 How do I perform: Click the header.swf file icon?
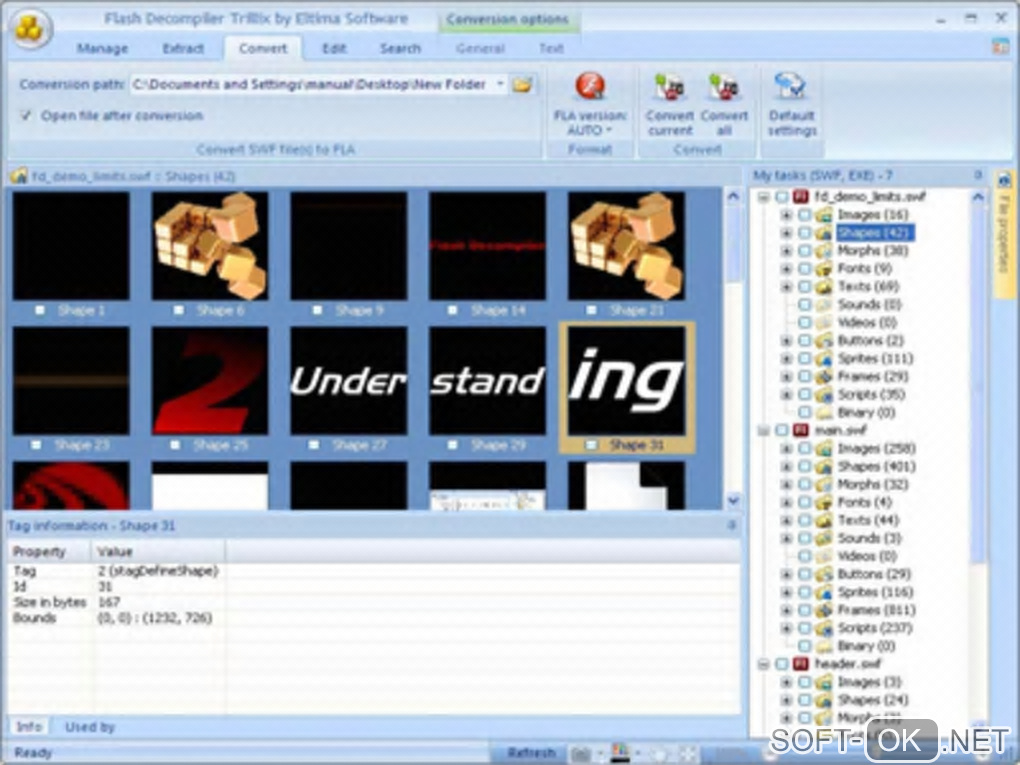[x=801, y=664]
